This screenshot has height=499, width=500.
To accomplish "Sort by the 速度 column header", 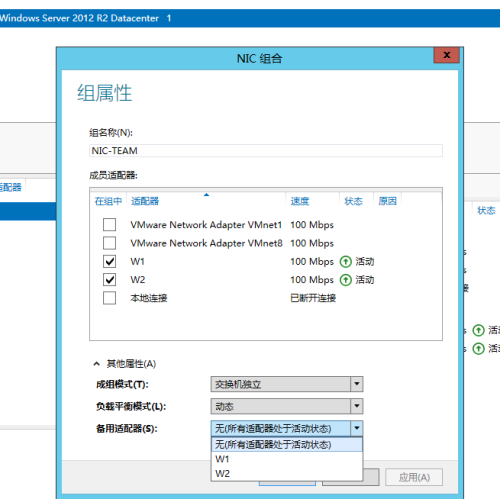I will pos(300,201).
